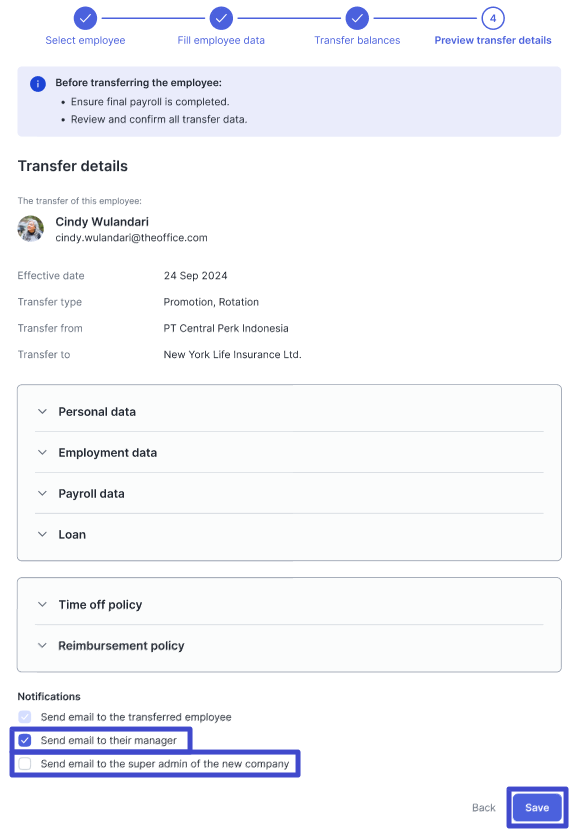575x832 pixels.
Task: Go to Select employee step label
Action: 85,40
